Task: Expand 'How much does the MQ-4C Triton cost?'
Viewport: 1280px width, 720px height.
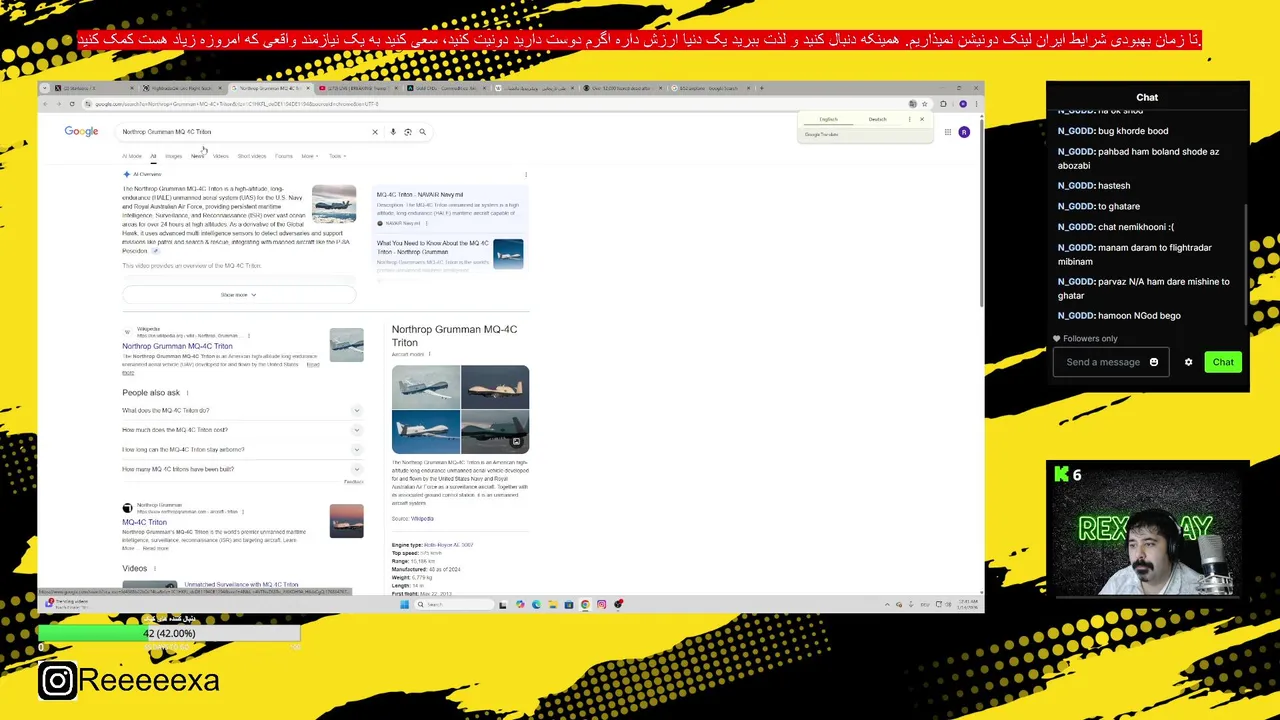Action: point(242,430)
